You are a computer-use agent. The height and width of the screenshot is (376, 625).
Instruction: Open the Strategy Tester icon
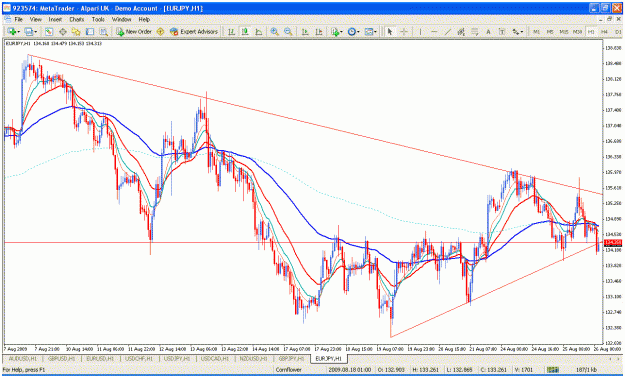[x=104, y=31]
